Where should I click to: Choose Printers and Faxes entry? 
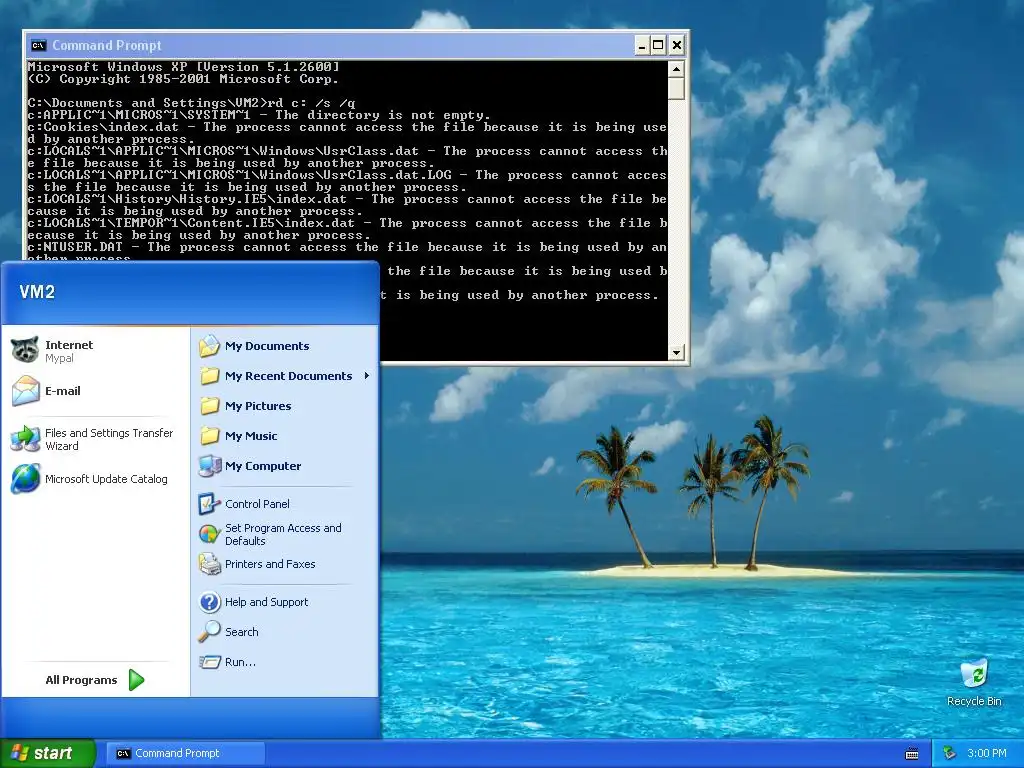point(285,564)
